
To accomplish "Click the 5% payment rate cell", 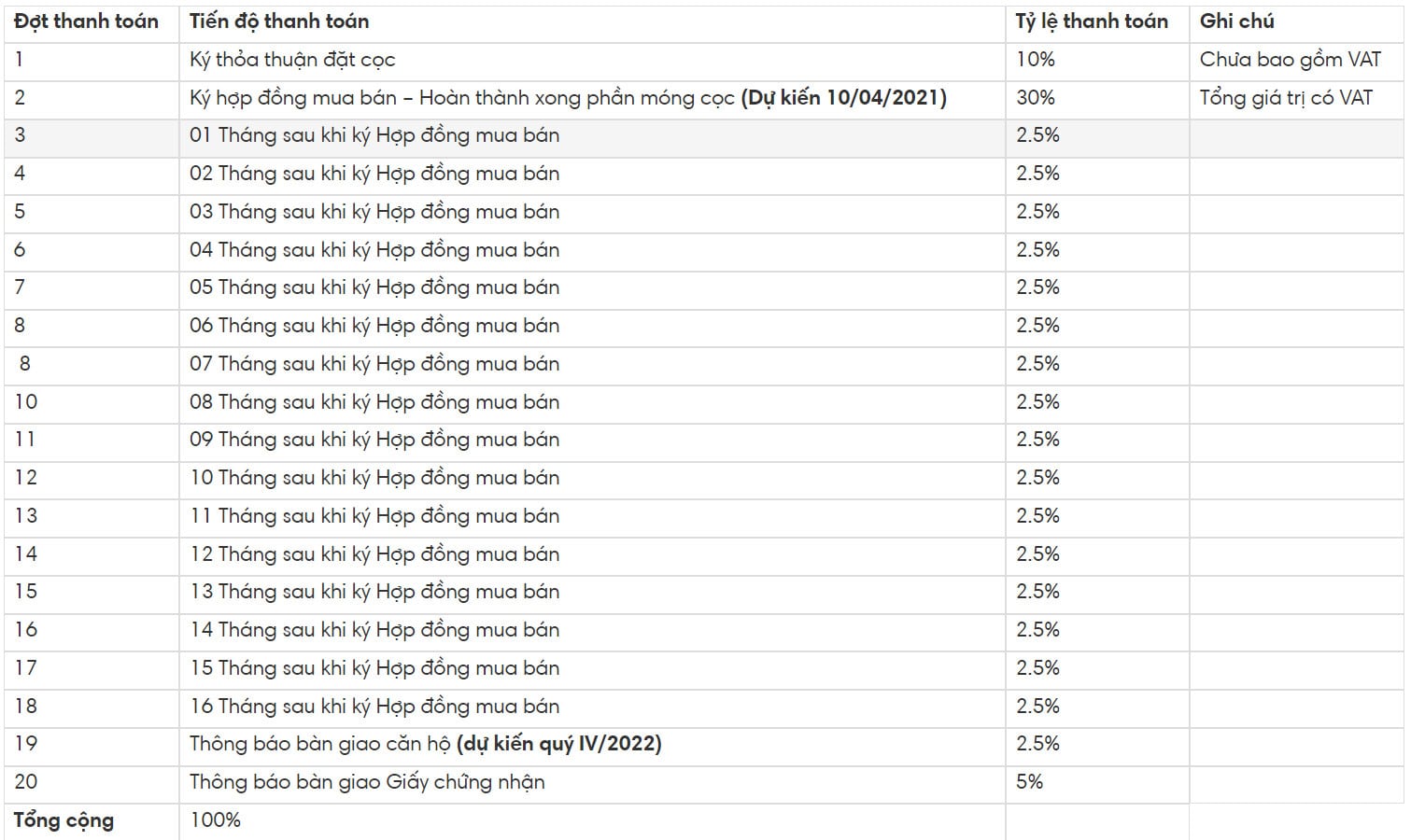I will click(x=1029, y=782).
